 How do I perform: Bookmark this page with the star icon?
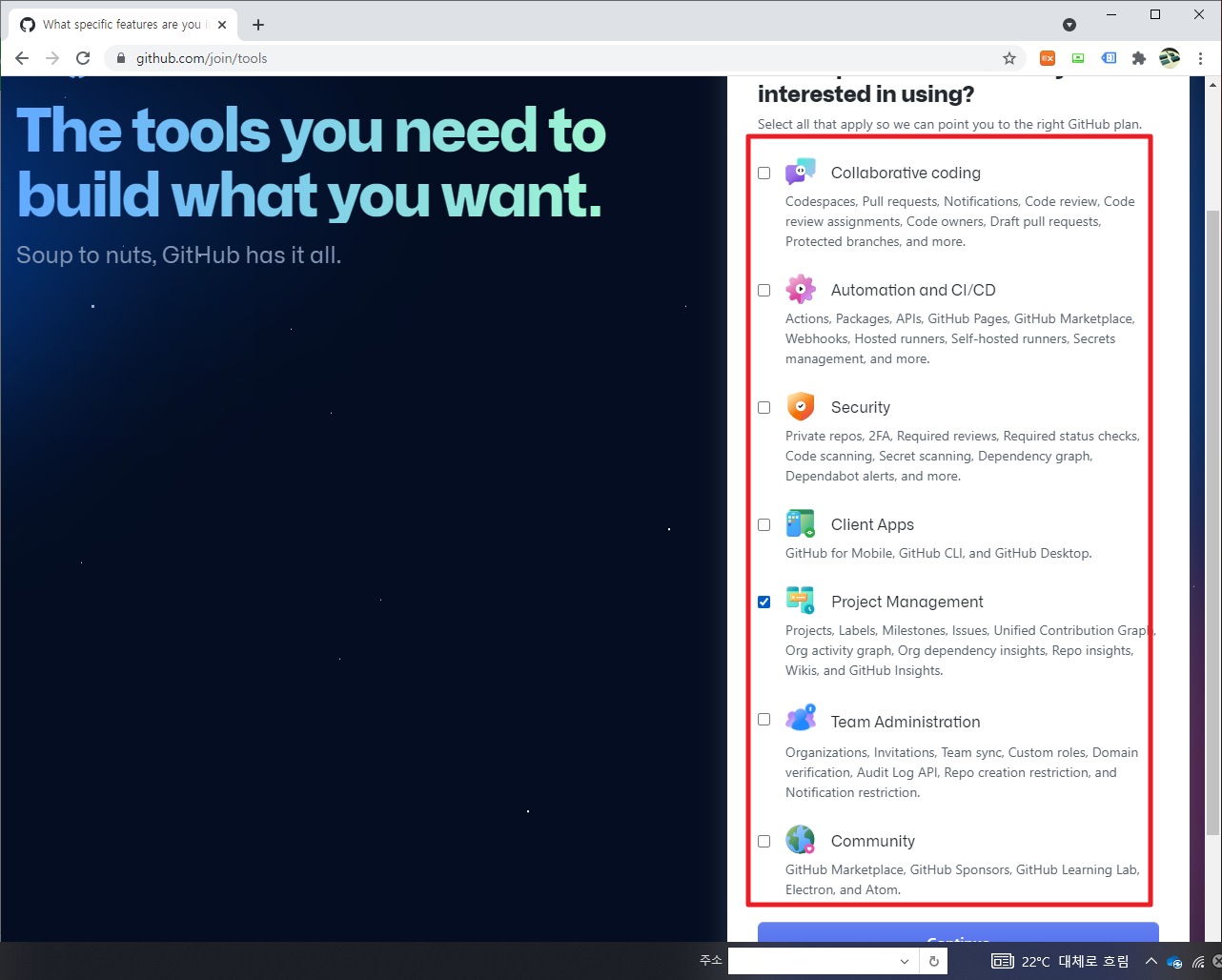coord(1009,58)
